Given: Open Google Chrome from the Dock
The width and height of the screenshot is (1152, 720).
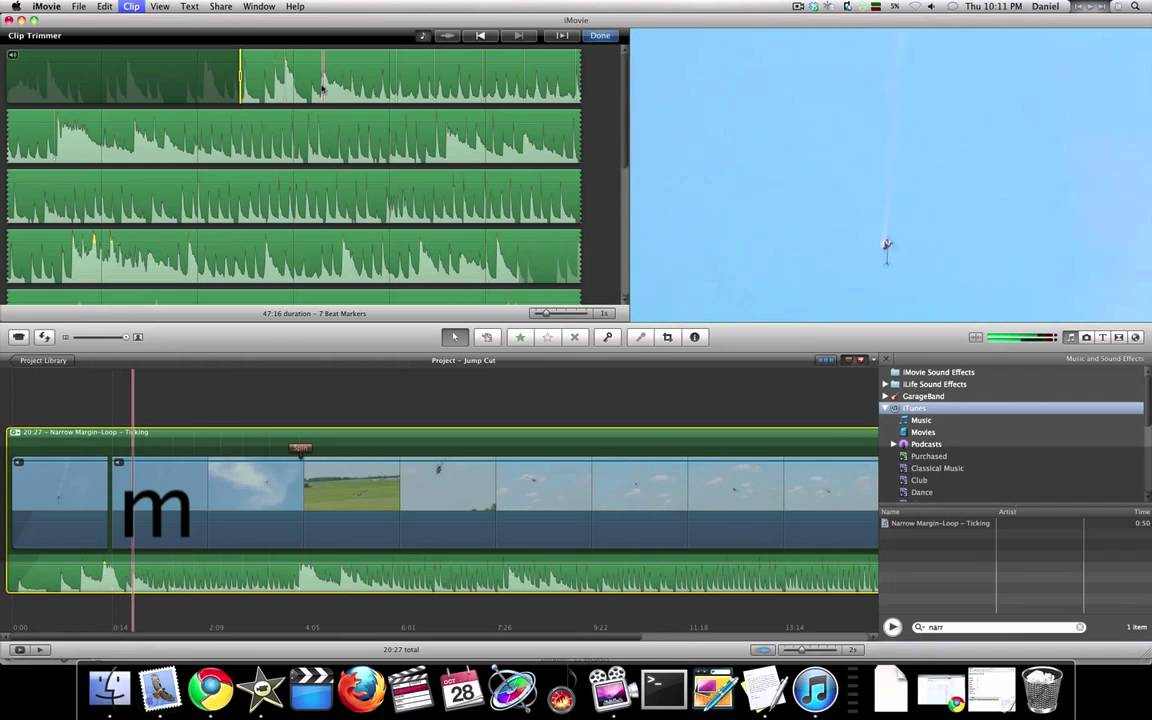Looking at the screenshot, I should [x=210, y=689].
